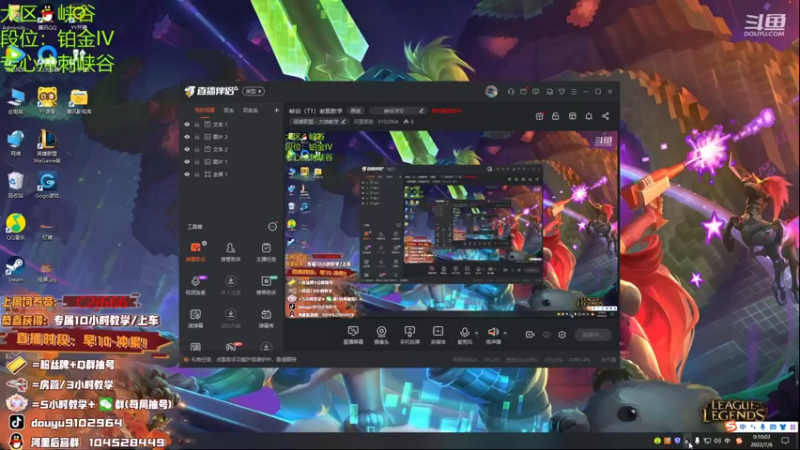Open the frame tool in bottom toolbox row
800x450 pixels.
pyautogui.click(x=195, y=347)
